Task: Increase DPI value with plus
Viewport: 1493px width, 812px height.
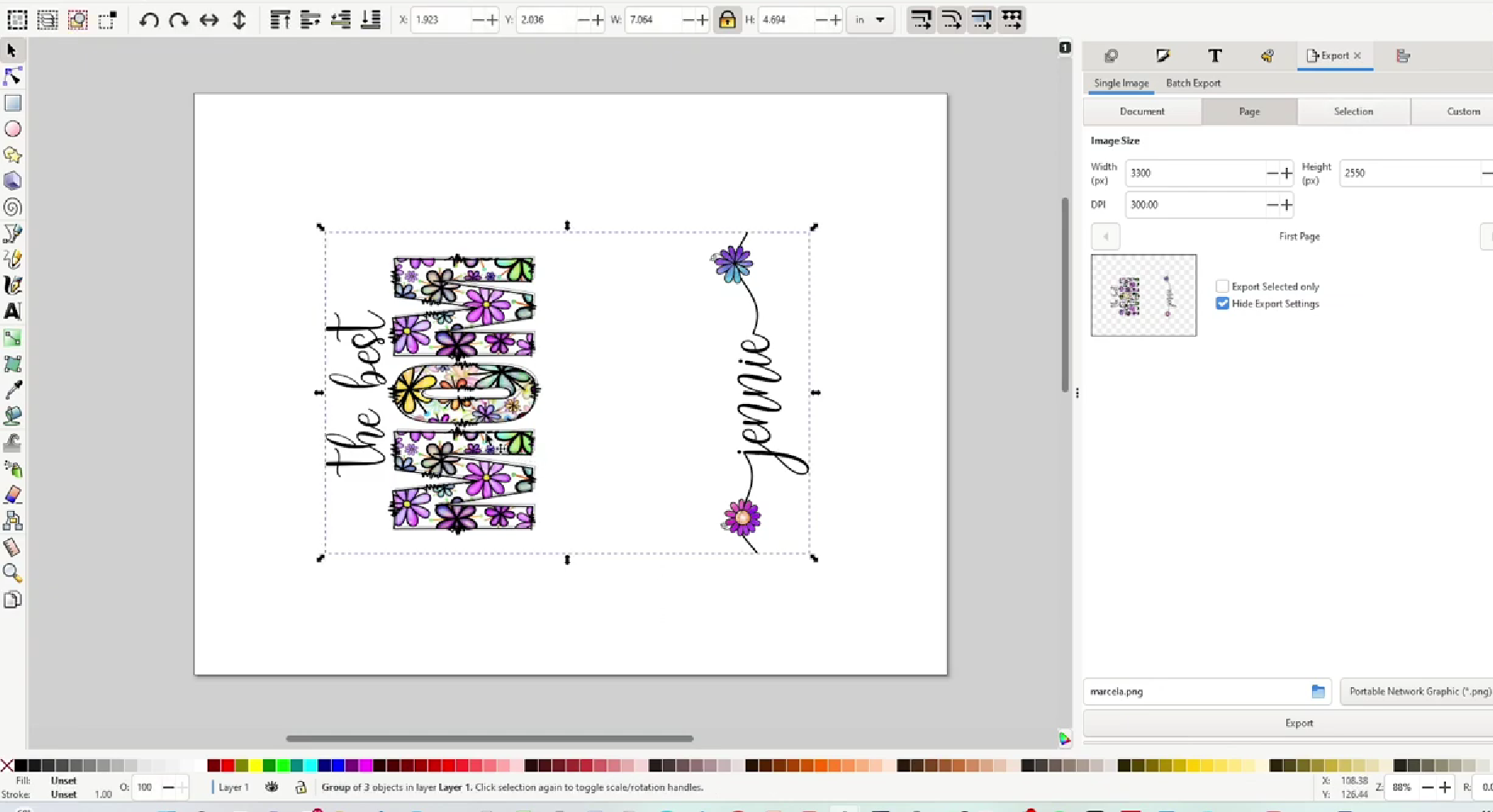Action: click(1286, 204)
